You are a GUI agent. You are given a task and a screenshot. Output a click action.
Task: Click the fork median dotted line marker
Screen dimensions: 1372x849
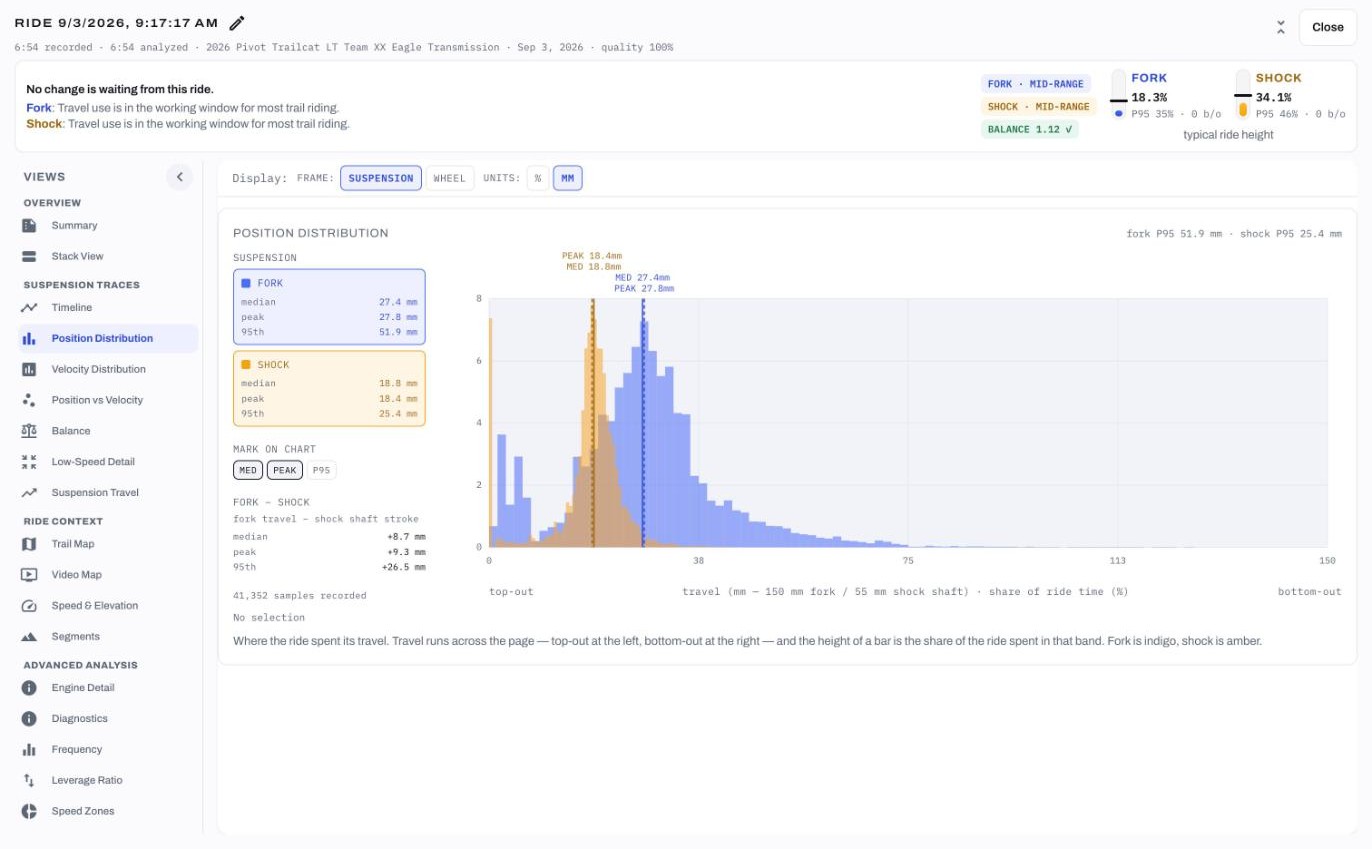pos(643,423)
